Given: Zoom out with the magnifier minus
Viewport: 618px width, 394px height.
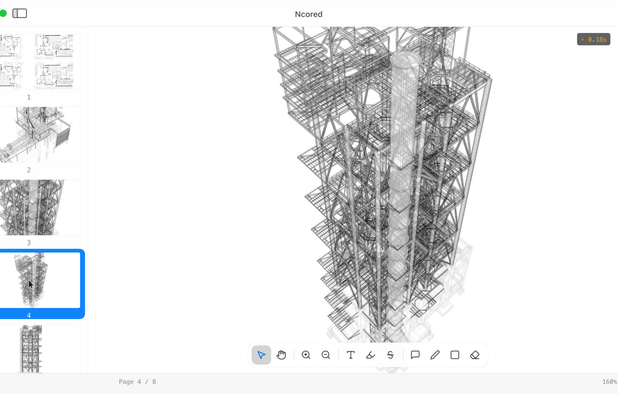Looking at the screenshot, I should (x=326, y=355).
